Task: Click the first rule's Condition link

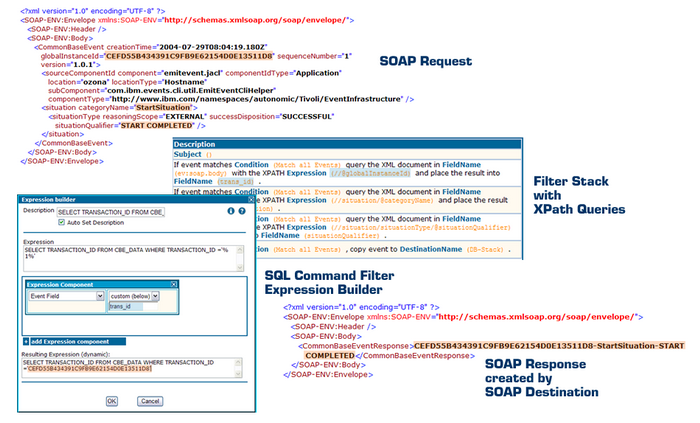Action: (251, 165)
